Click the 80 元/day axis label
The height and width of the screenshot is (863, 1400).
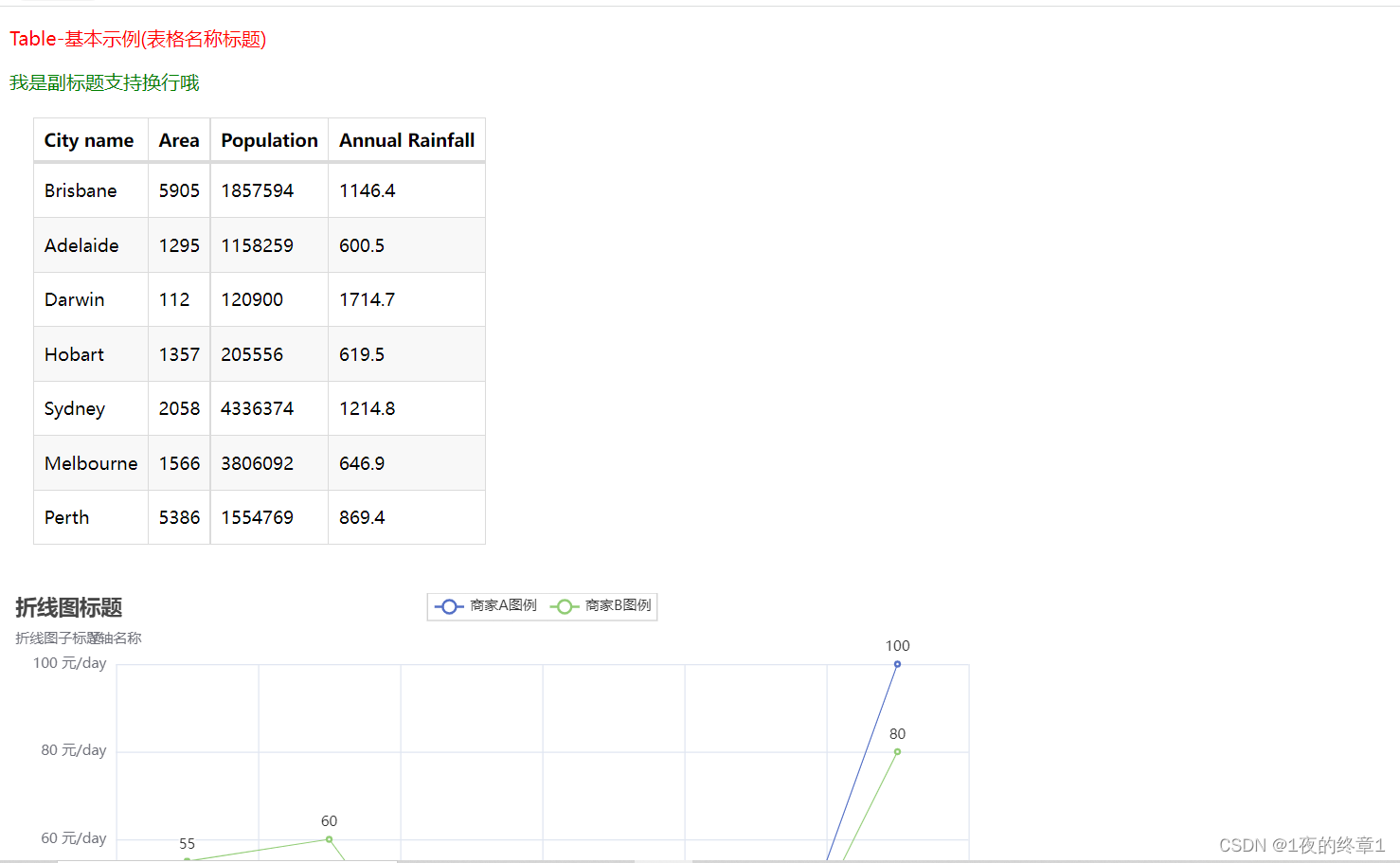pos(74,750)
